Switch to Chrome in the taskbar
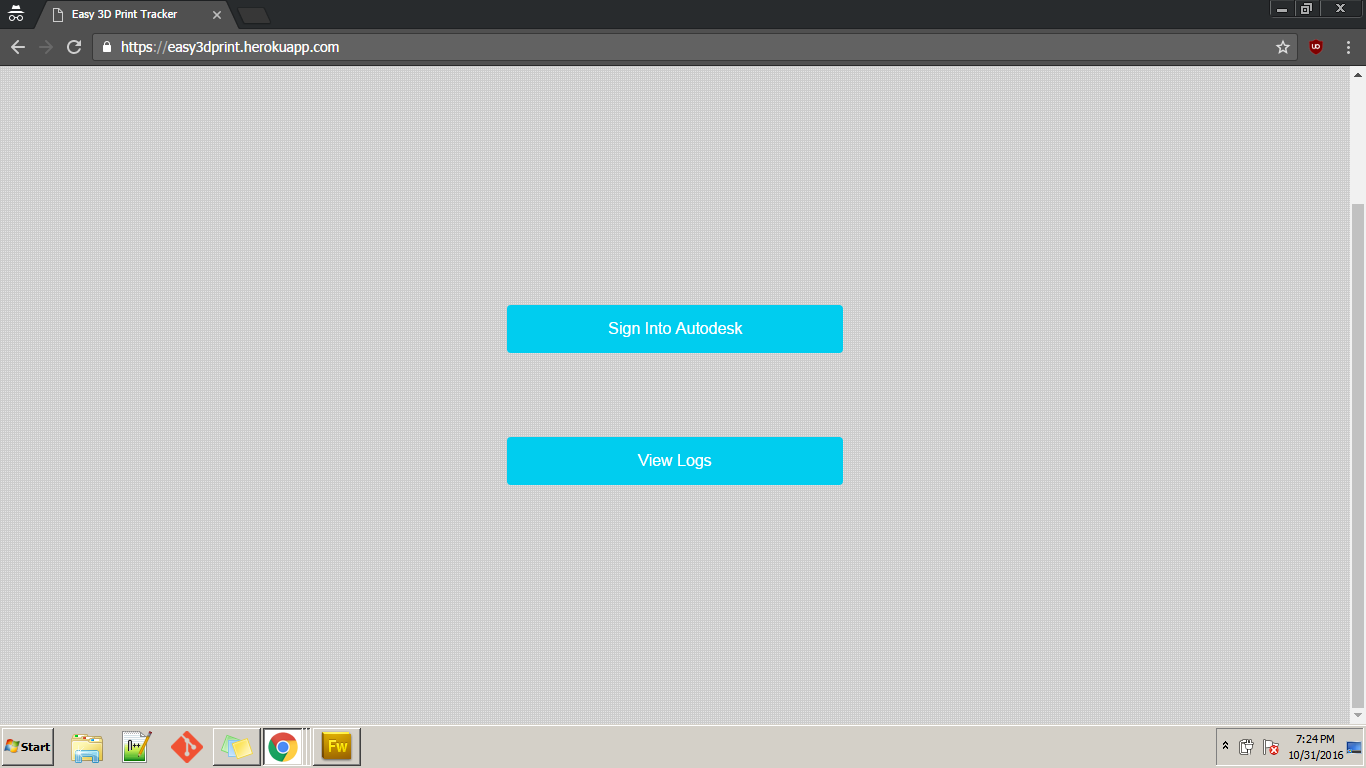Viewport: 1366px width, 768px height. click(283, 747)
